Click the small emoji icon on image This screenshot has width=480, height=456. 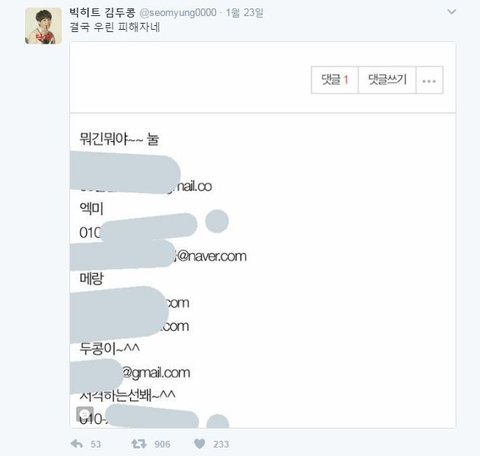pos(85,414)
